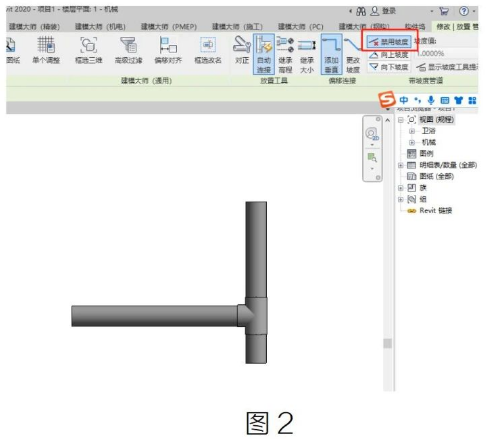Select Revit 链接 in project browser
Viewport: 487px width, 446px height.
(x=436, y=211)
